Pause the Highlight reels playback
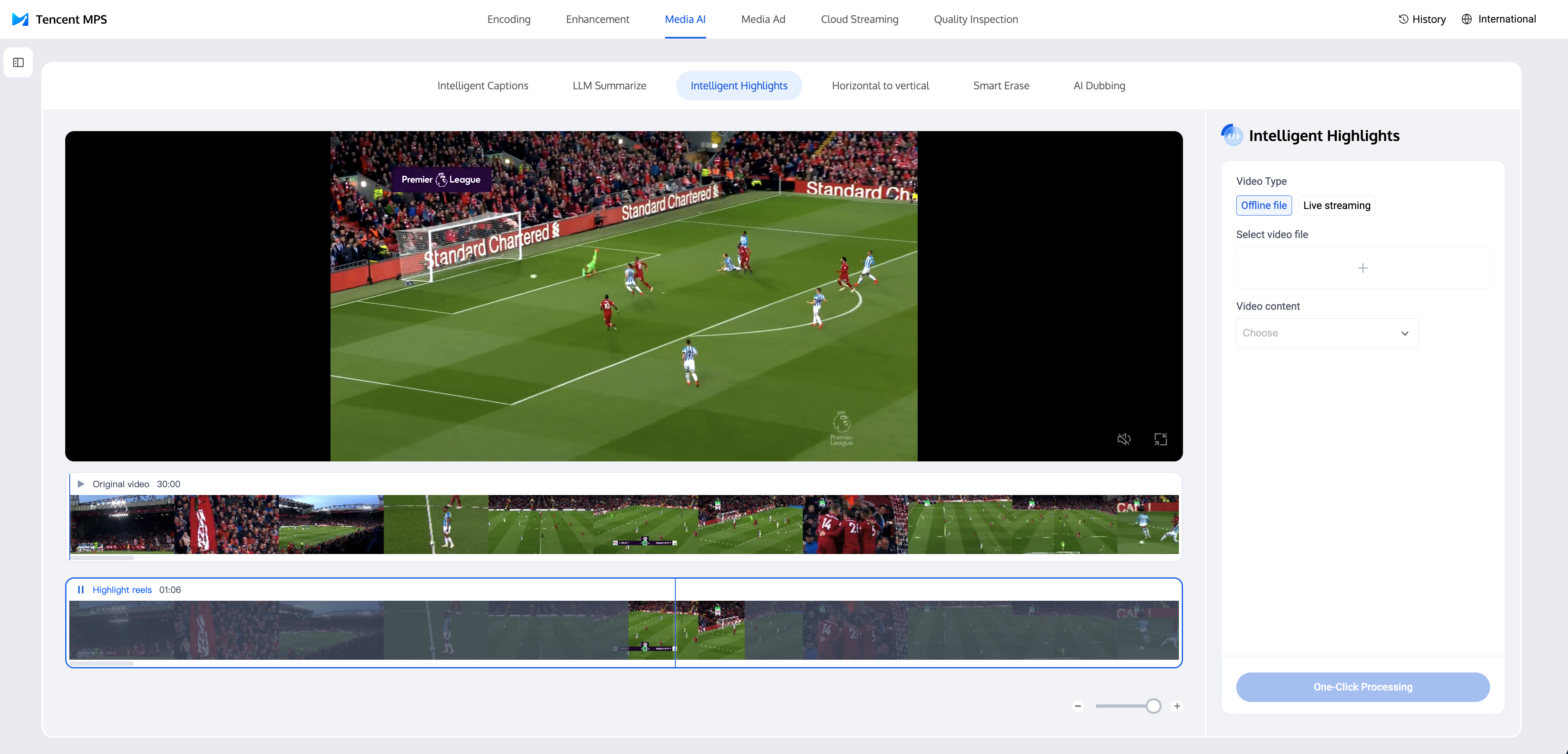This screenshot has height=754, width=1568. coord(80,590)
